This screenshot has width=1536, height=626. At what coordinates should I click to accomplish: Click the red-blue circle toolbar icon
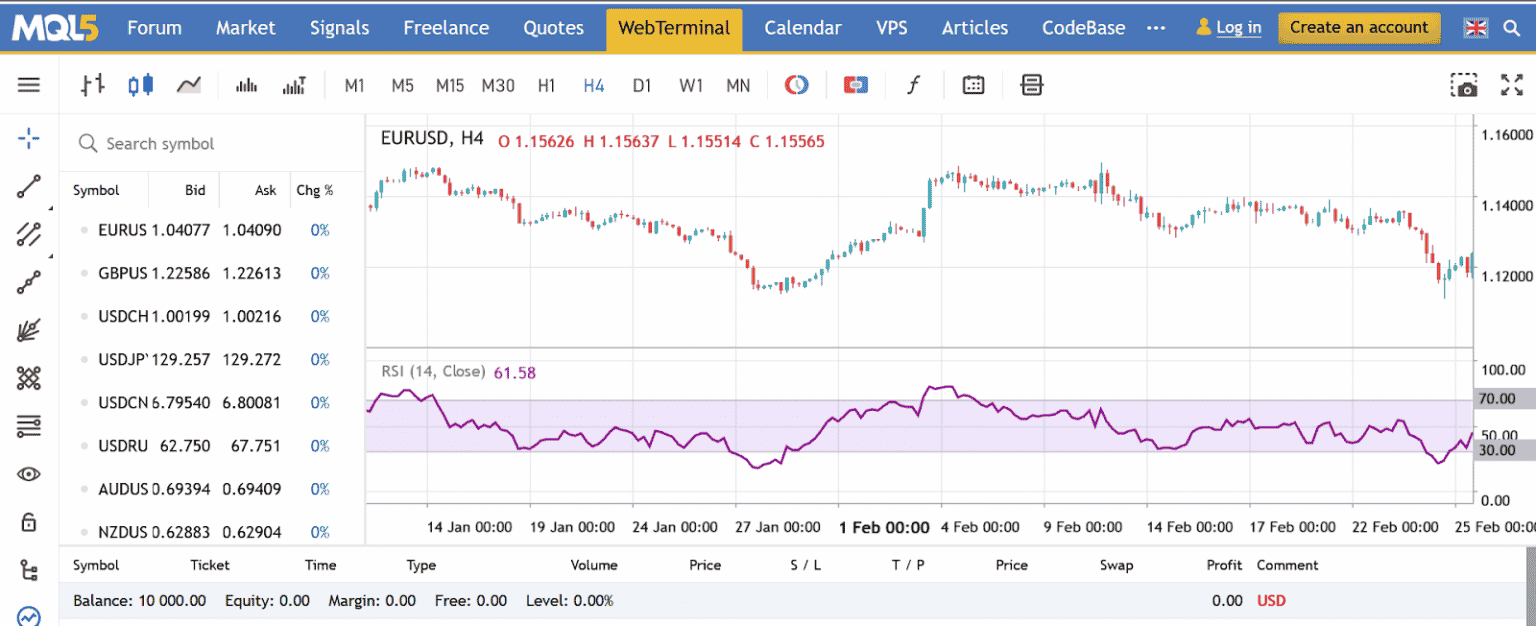point(796,85)
